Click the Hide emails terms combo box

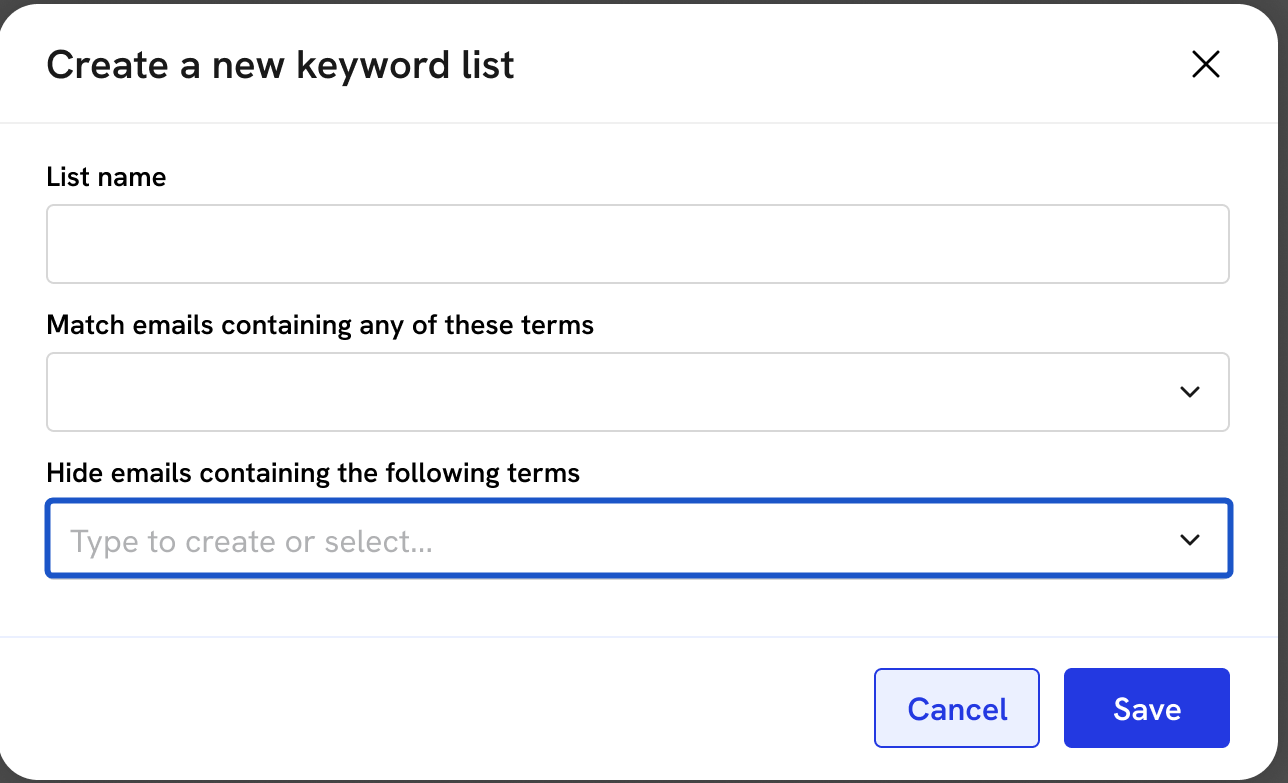610,540
